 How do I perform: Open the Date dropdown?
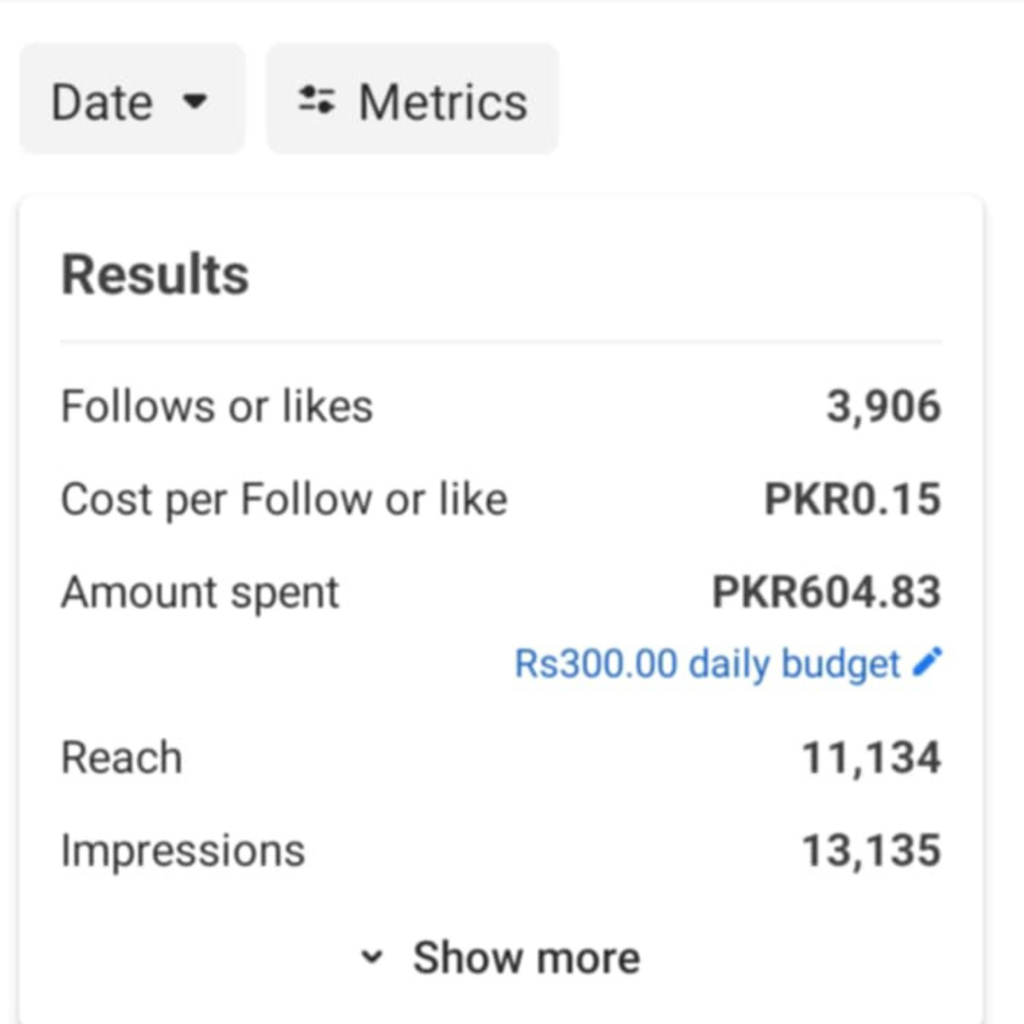pos(133,100)
